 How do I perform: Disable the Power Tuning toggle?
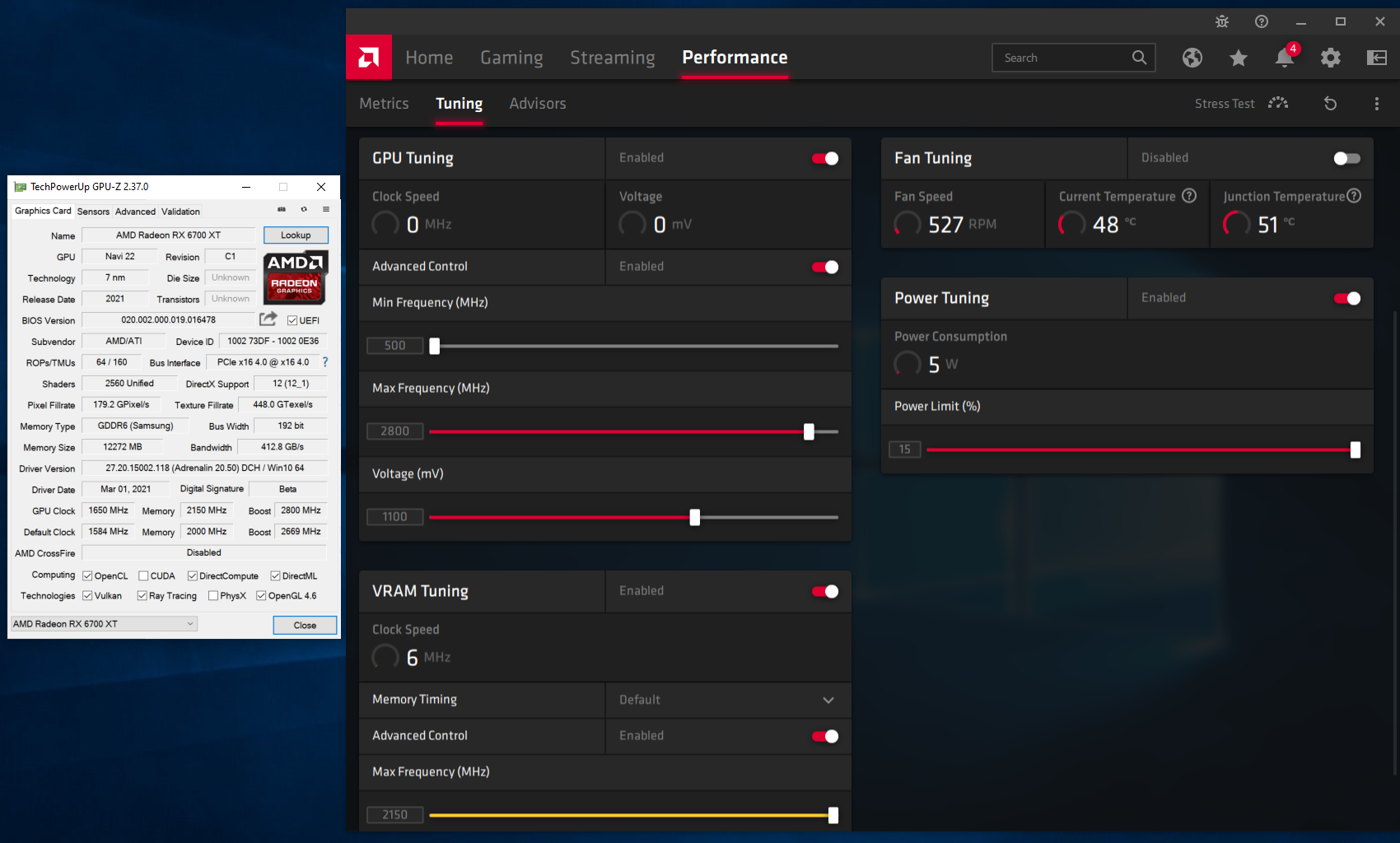tap(1347, 299)
